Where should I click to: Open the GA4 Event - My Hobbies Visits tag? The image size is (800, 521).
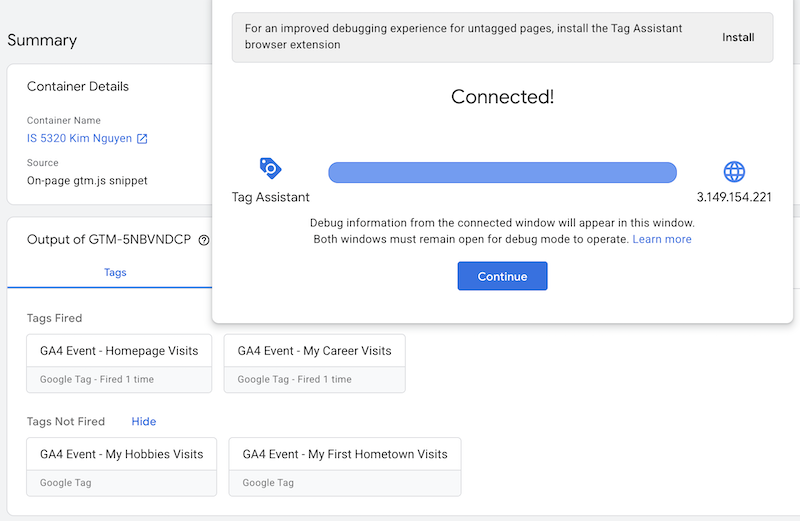(121, 454)
